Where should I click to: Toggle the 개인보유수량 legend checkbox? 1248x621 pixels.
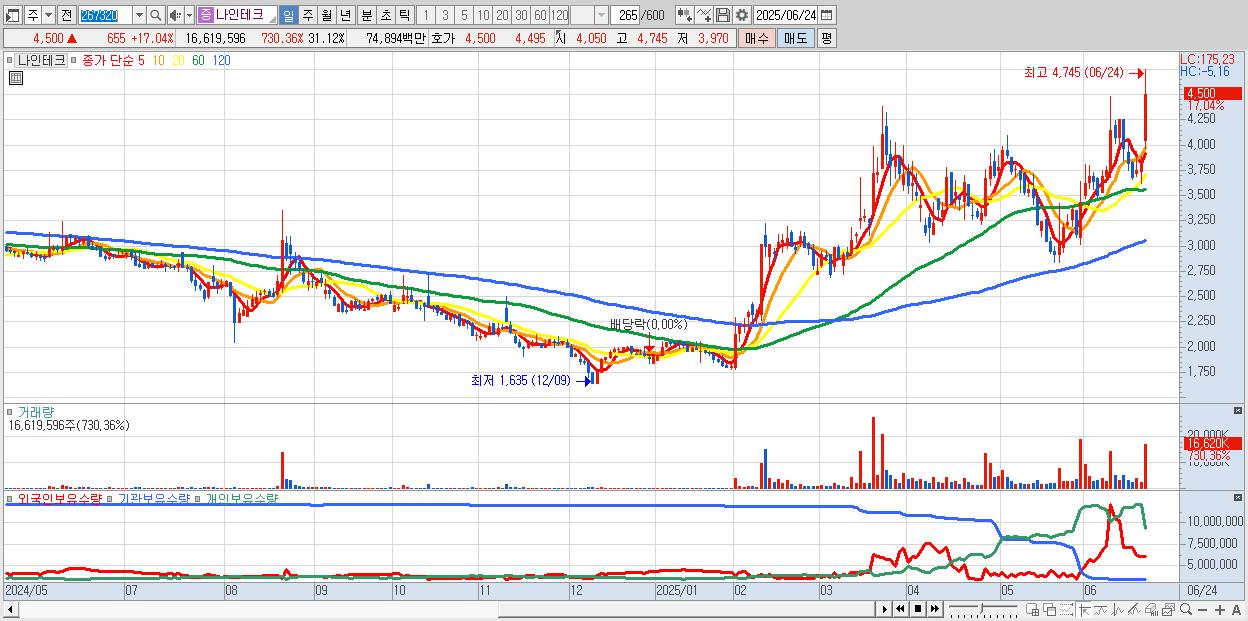coord(198,497)
